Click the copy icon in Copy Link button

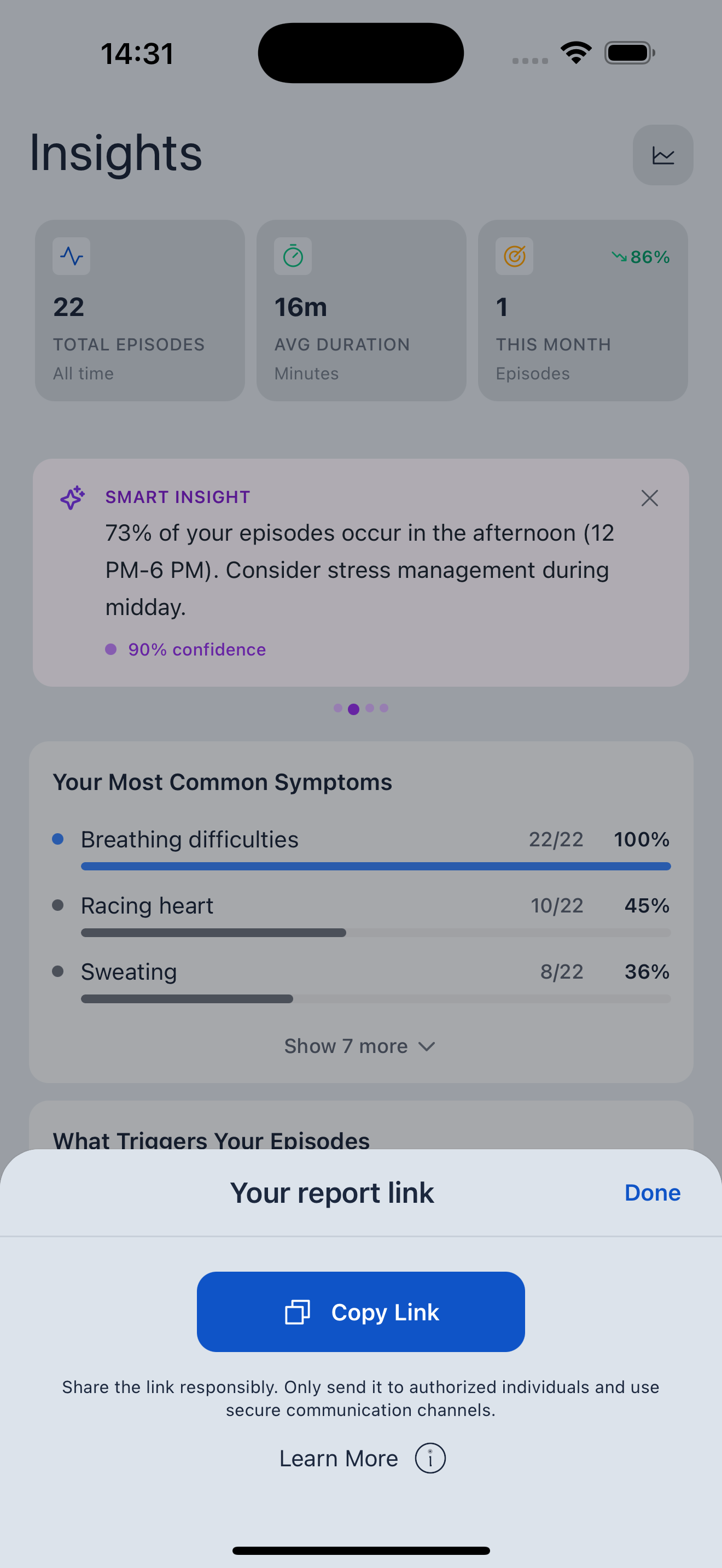298,1312
